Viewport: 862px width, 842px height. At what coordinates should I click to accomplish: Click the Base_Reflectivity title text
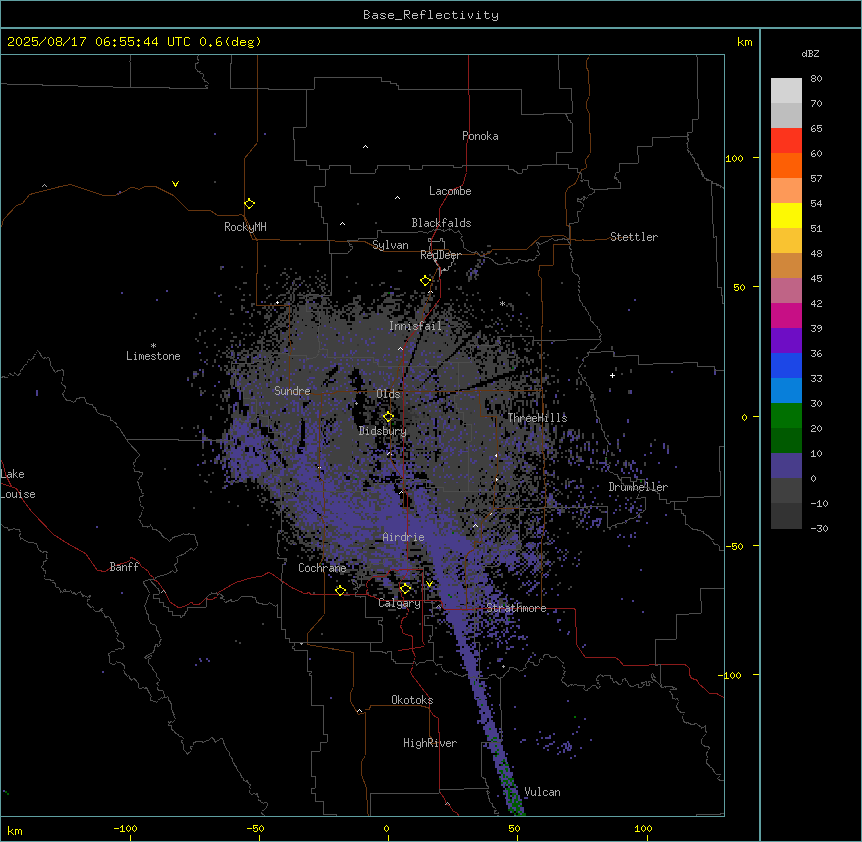(431, 15)
